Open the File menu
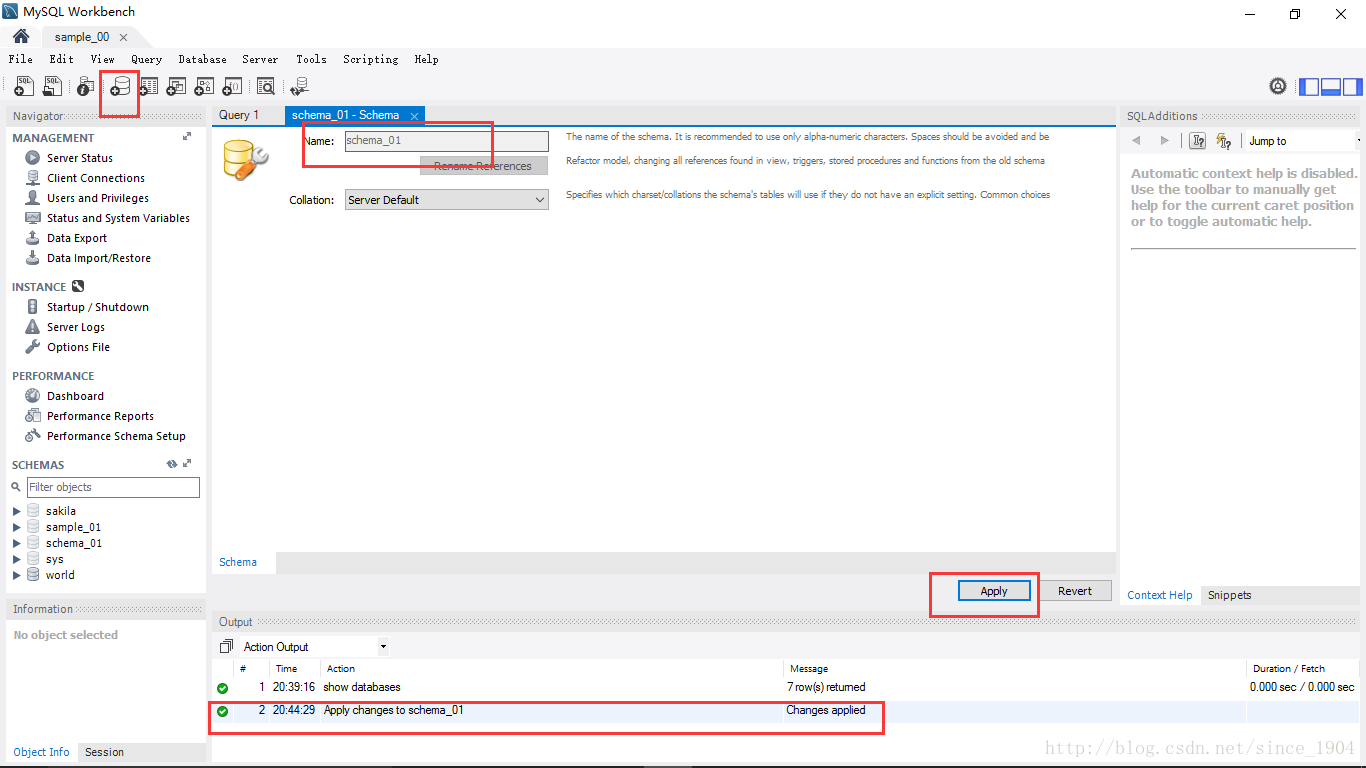 (21, 59)
